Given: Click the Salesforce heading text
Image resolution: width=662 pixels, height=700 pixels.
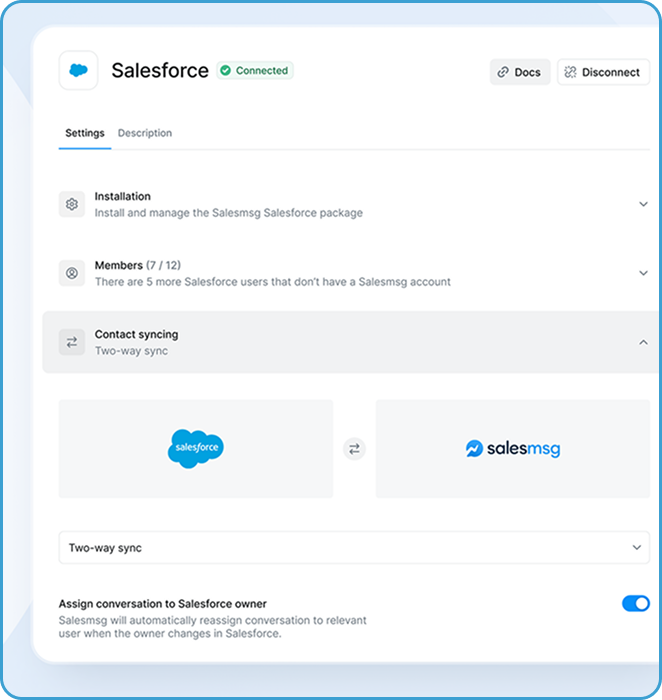Looking at the screenshot, I should click(160, 71).
